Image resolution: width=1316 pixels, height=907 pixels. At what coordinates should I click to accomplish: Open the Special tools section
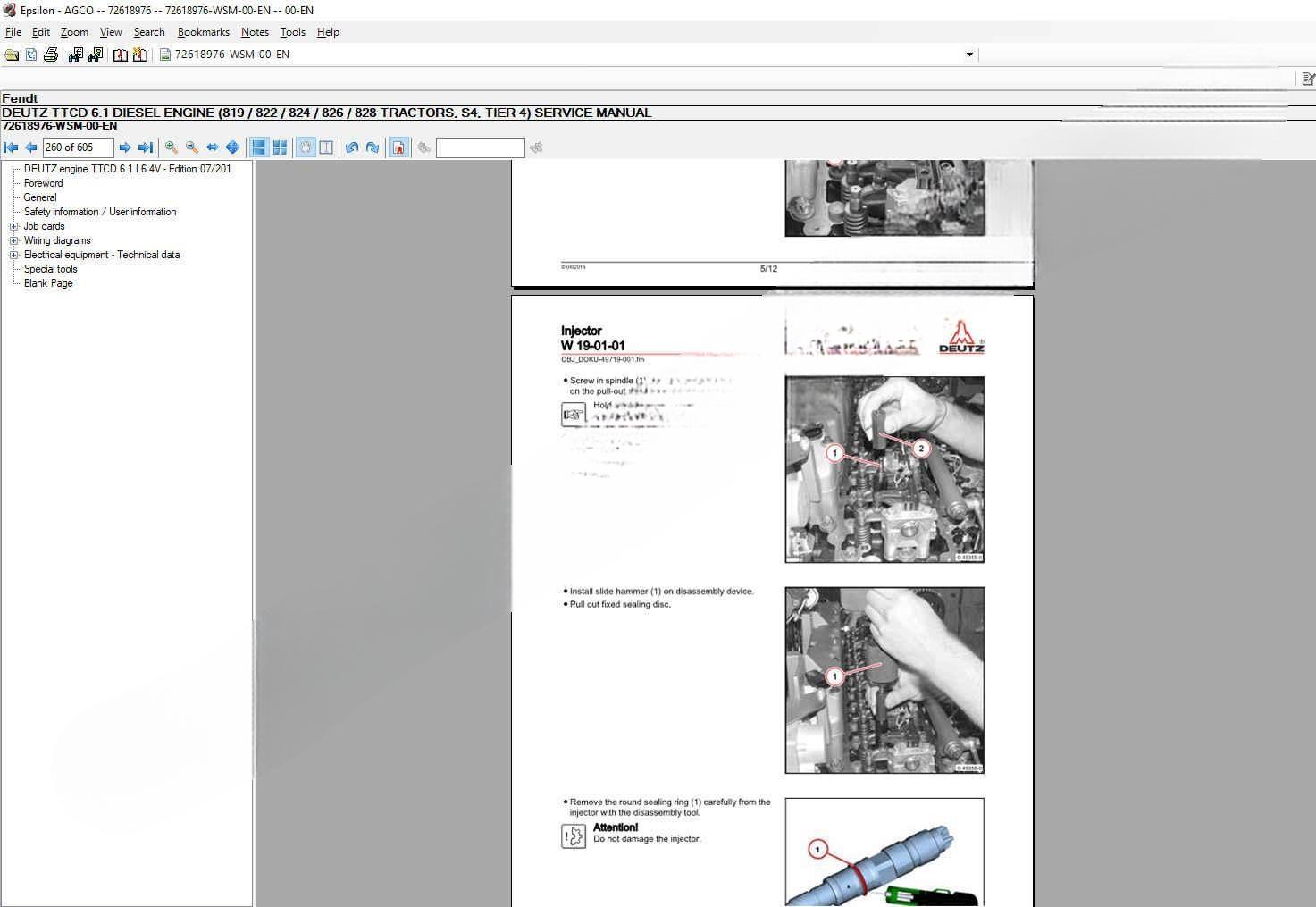pos(51,269)
